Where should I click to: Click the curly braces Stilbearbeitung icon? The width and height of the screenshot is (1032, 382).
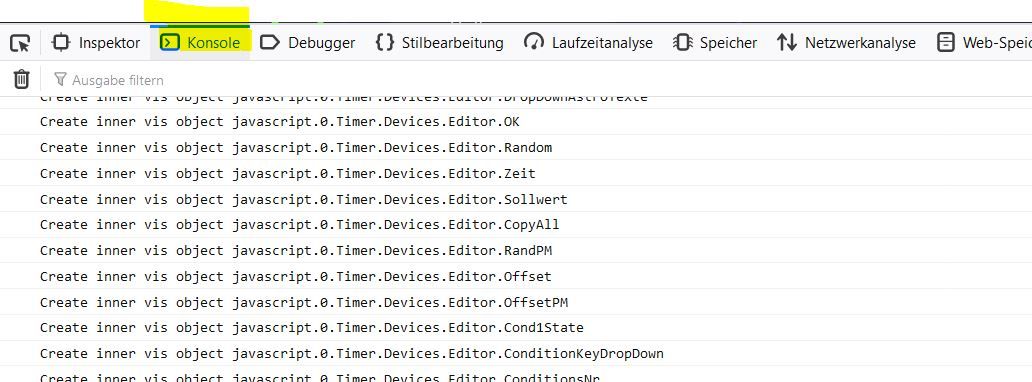384,43
